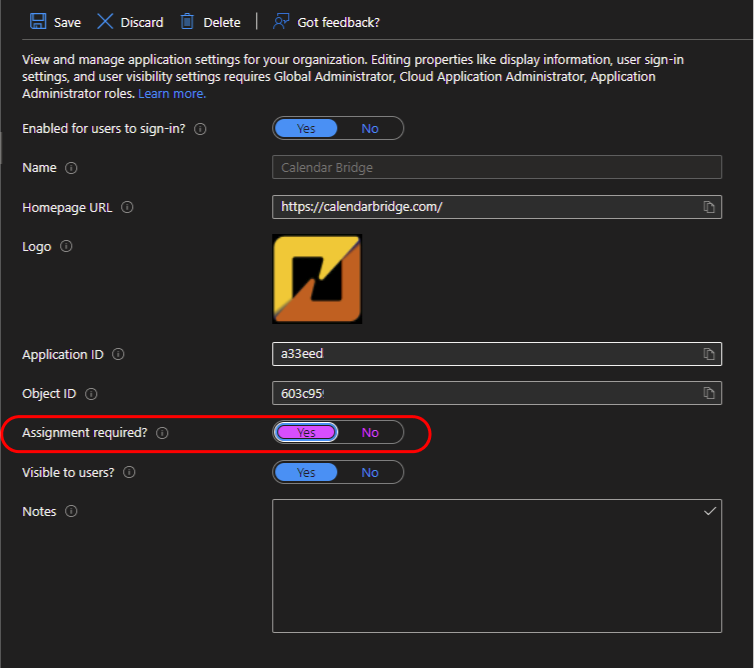Copy the Homepage URL to clipboard
Screen dimensions: 754x668
tap(709, 207)
